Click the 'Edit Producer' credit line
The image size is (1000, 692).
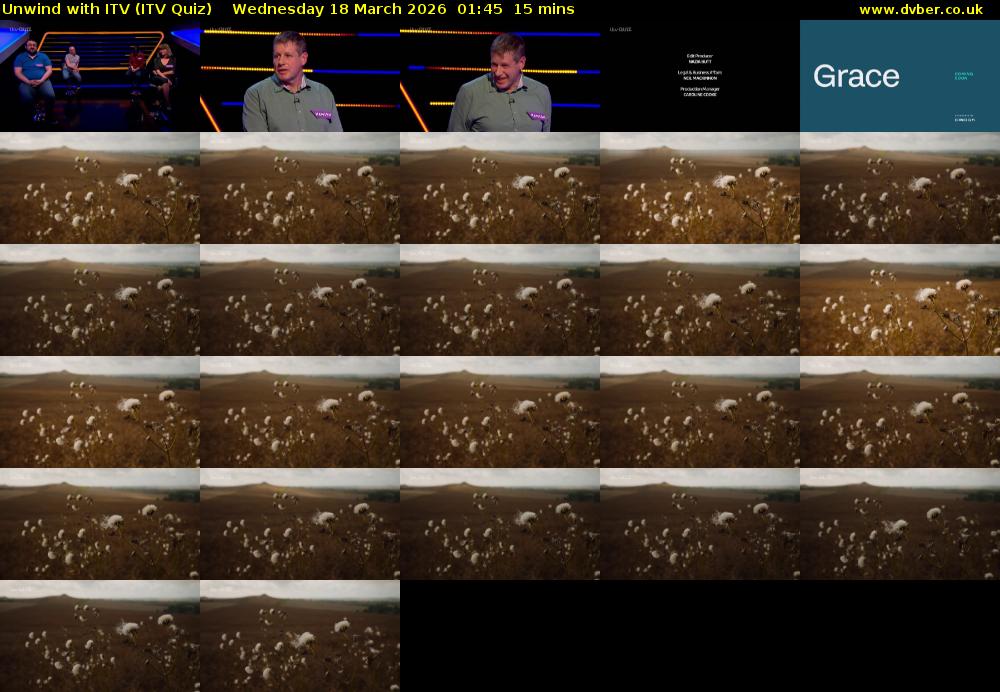[700, 56]
